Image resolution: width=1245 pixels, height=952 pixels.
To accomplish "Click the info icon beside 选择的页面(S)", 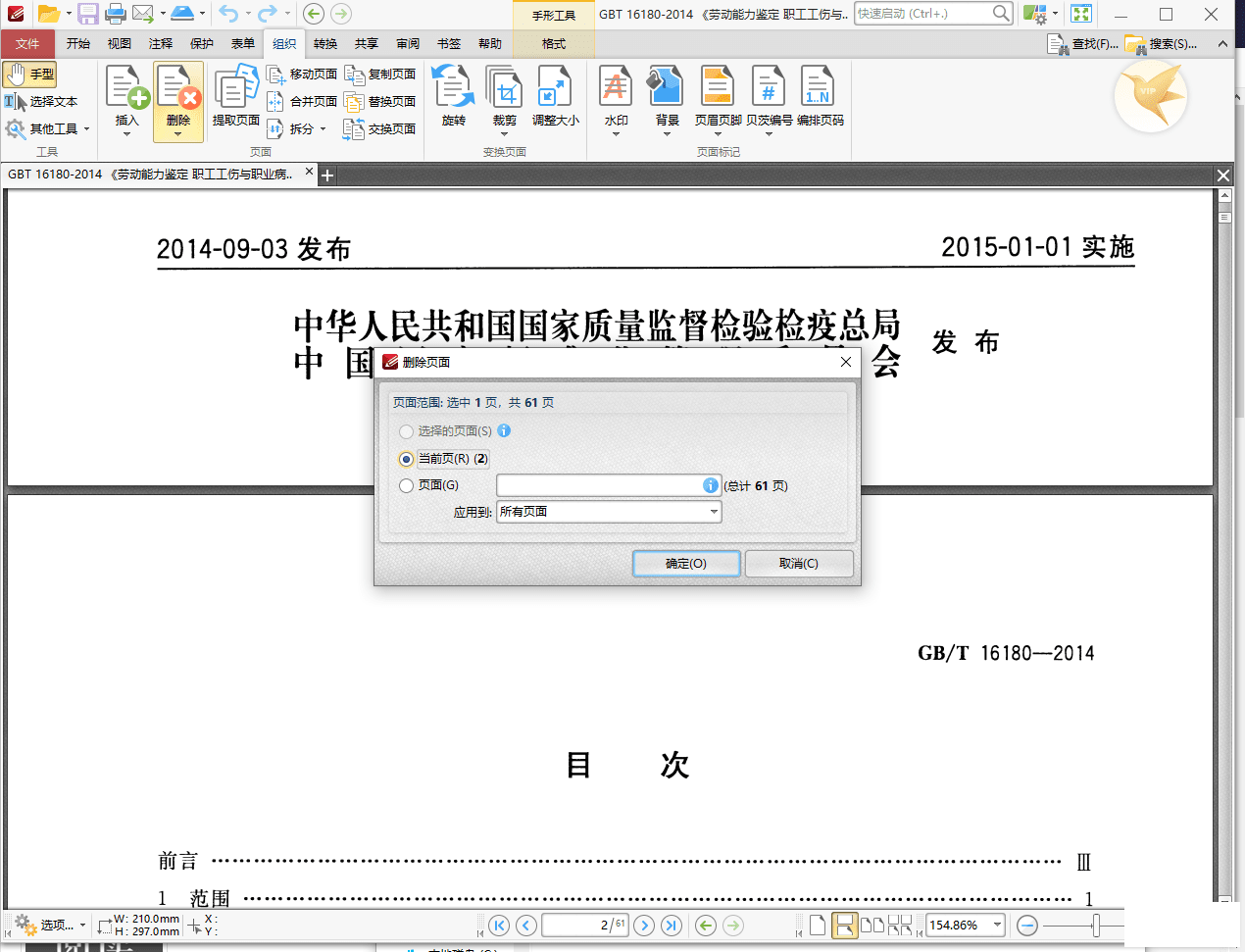I will 504,430.
